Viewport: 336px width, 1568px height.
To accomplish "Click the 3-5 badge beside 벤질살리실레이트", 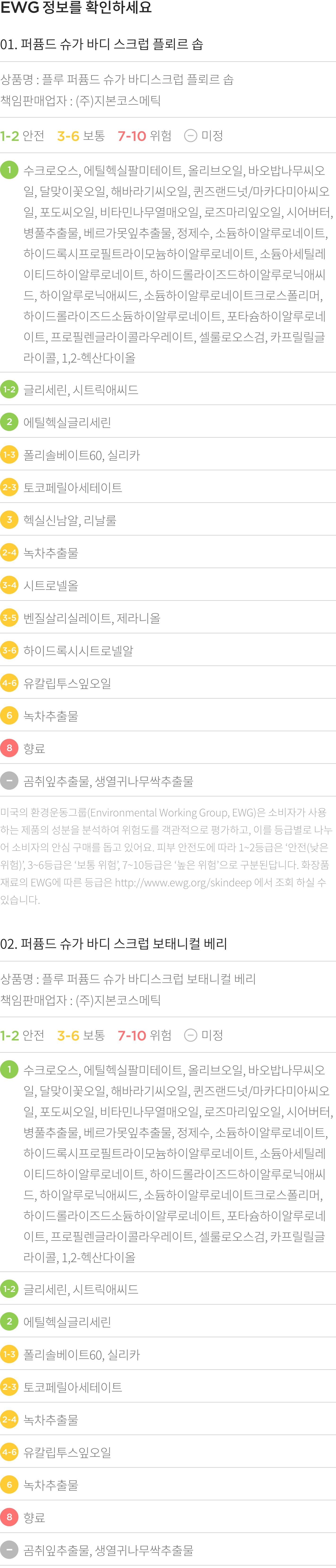I will coord(9,618).
